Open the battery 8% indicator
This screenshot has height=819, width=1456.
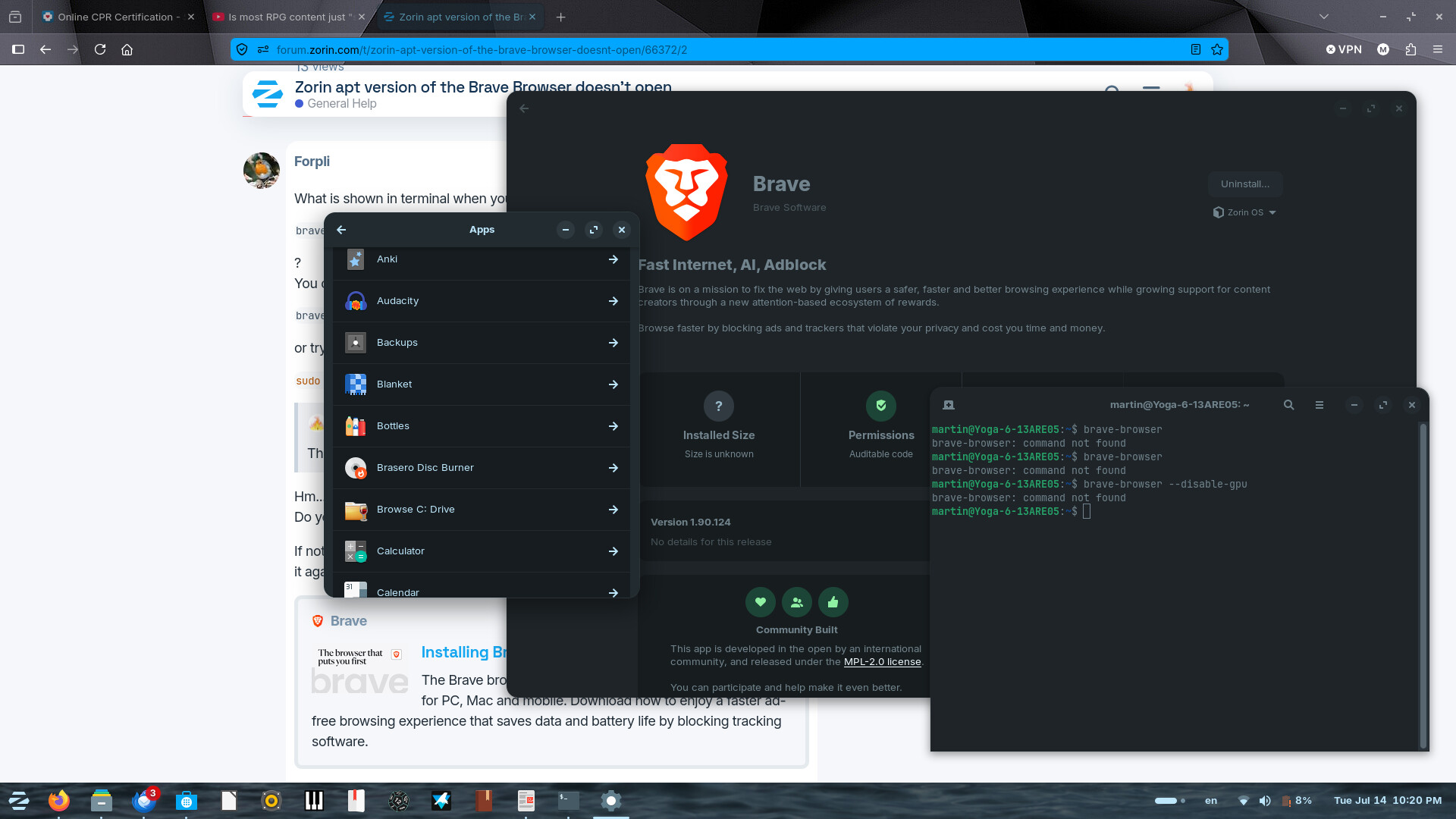pos(1297,801)
